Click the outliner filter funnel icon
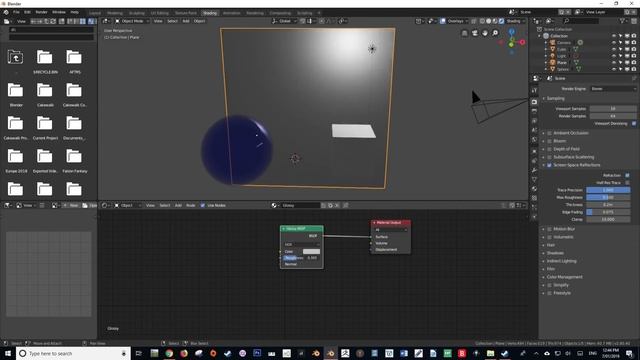 click(622, 21)
